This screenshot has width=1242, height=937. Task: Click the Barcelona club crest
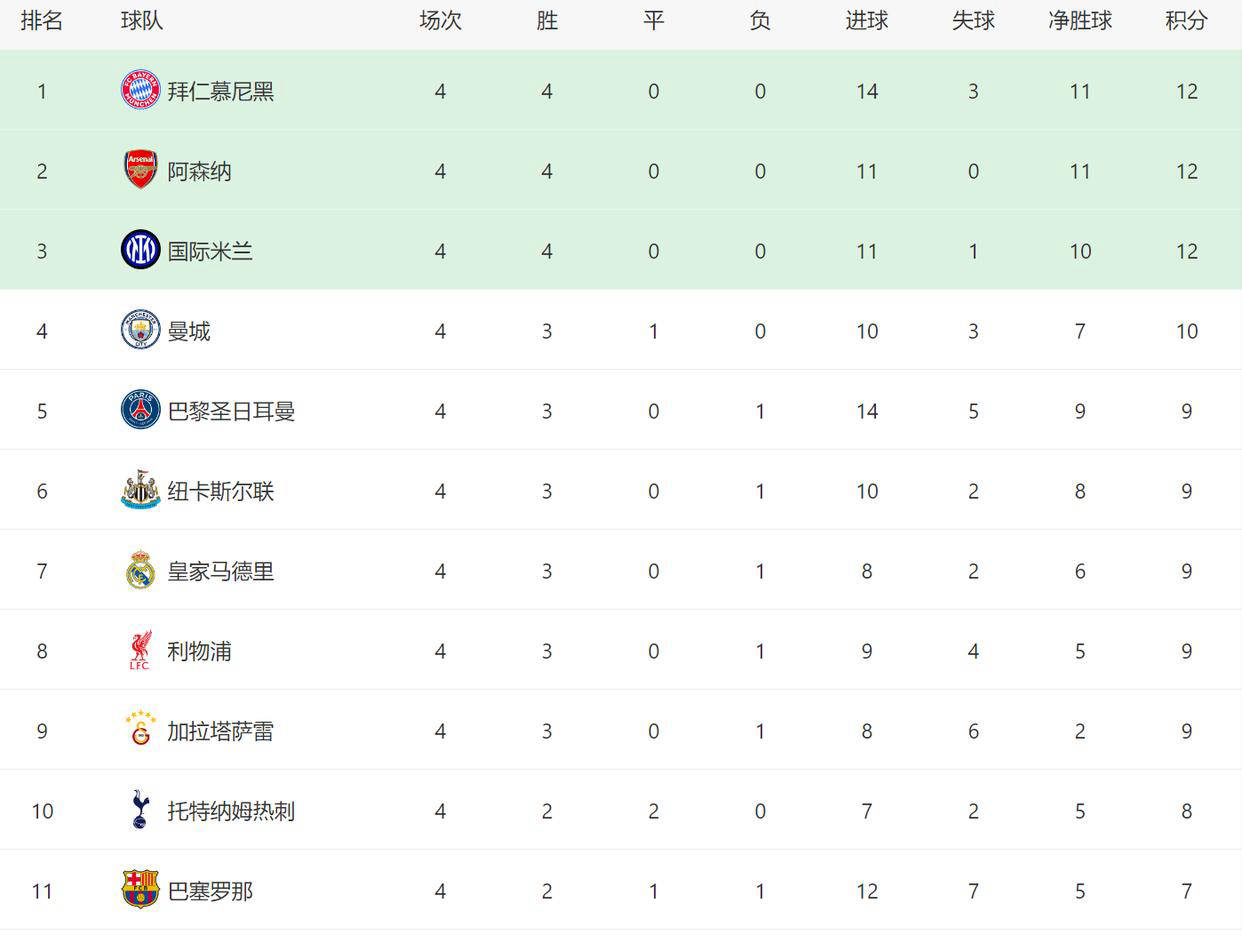(x=140, y=890)
